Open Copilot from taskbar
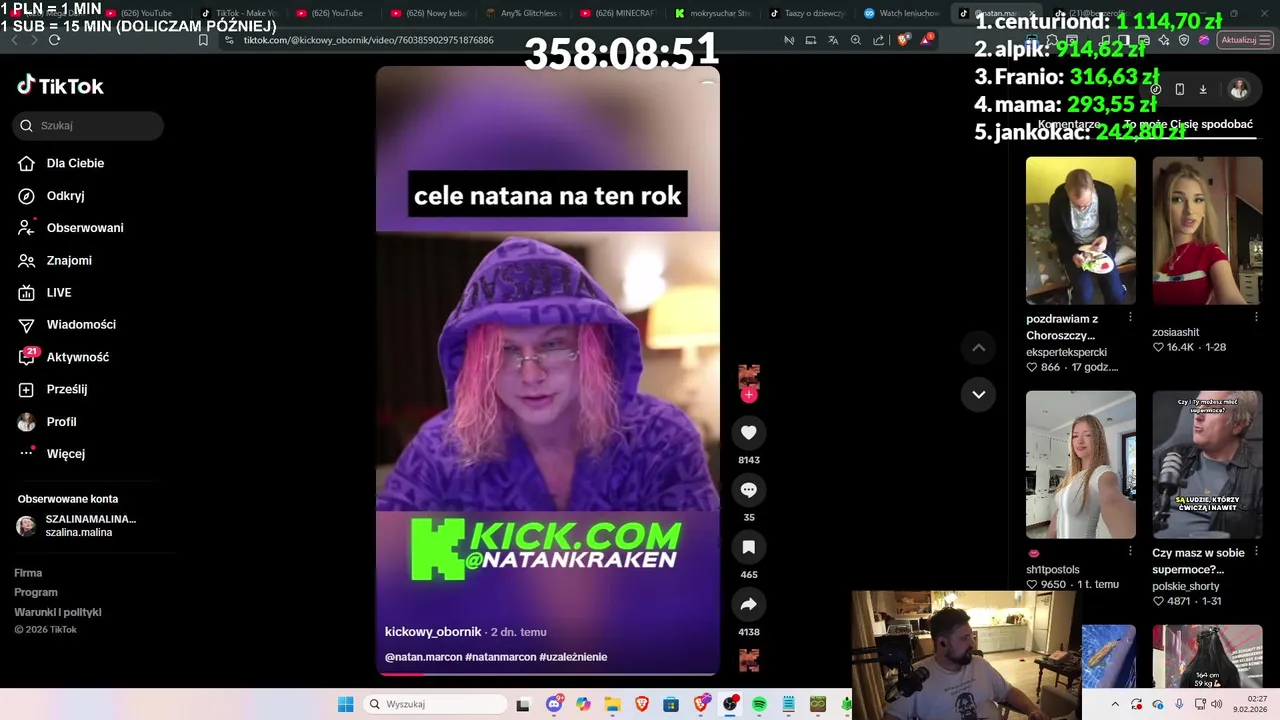The height and width of the screenshot is (720, 1280). coord(583,704)
